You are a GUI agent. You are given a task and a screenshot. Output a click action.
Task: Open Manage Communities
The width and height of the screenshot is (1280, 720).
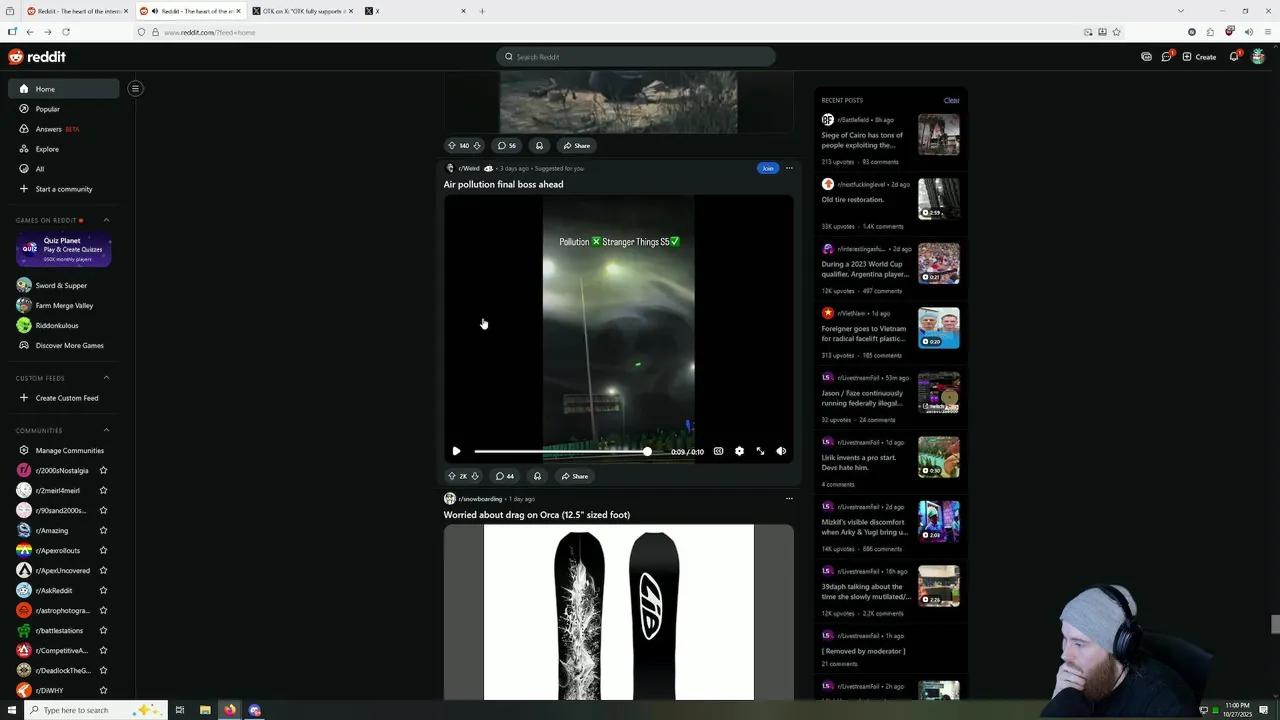64,450
